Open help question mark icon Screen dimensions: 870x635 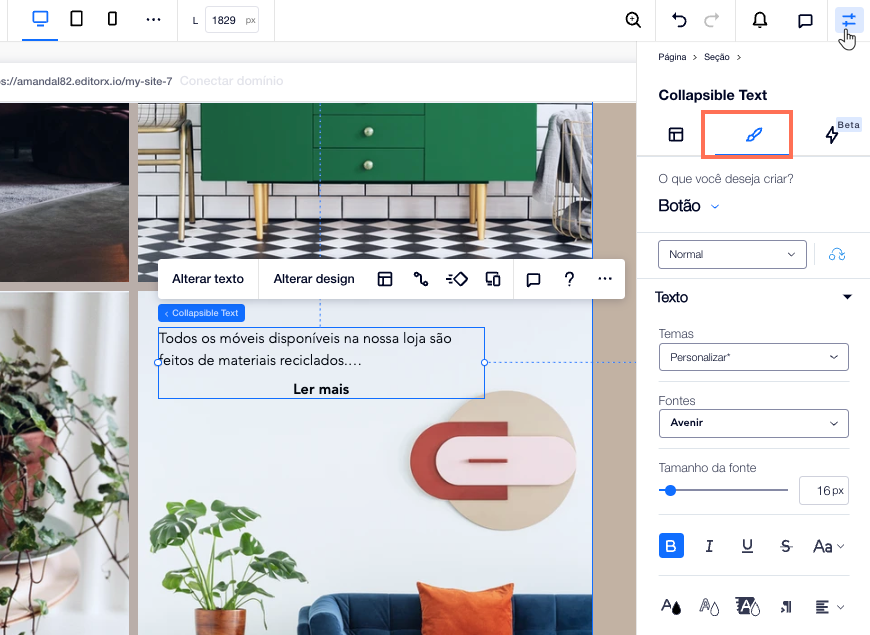point(569,279)
